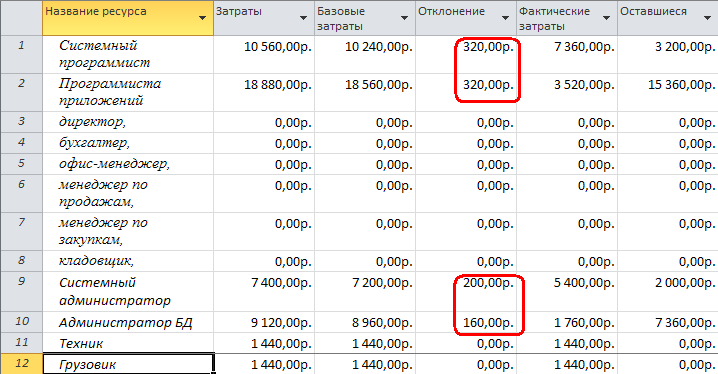Select the бухгалтер, resource name cell
This screenshot has height=374, width=718.
[x=128, y=143]
